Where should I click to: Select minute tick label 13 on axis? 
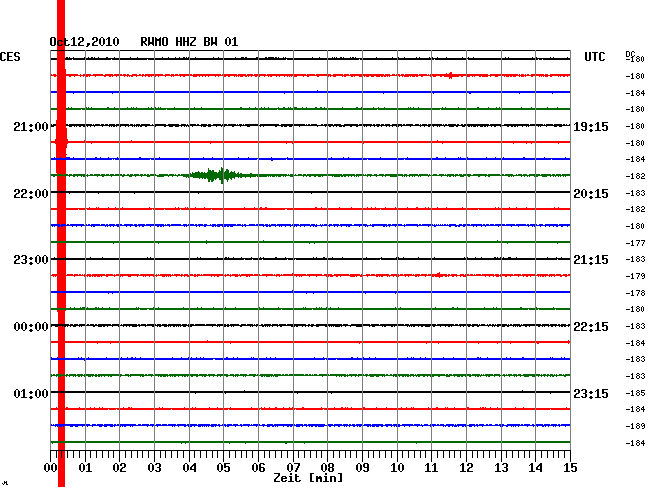pos(501,468)
